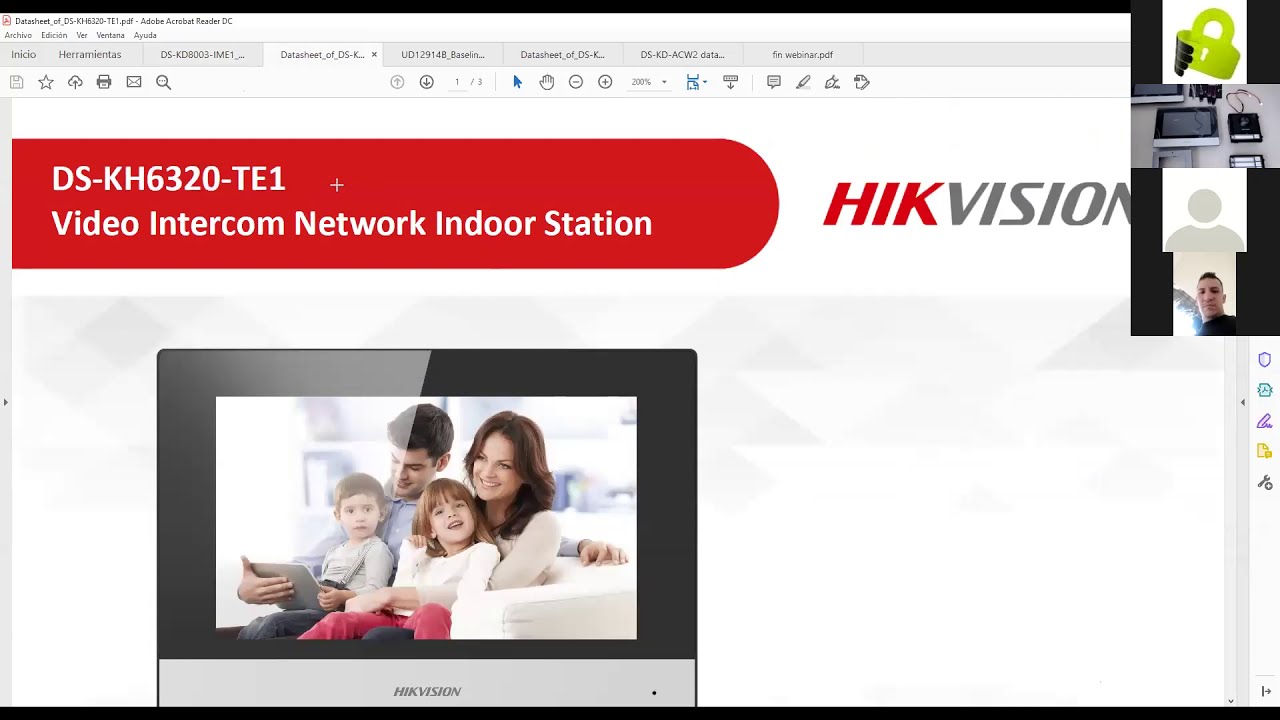The height and width of the screenshot is (720, 1280).
Task: Click the page number field
Action: pyautogui.click(x=457, y=82)
